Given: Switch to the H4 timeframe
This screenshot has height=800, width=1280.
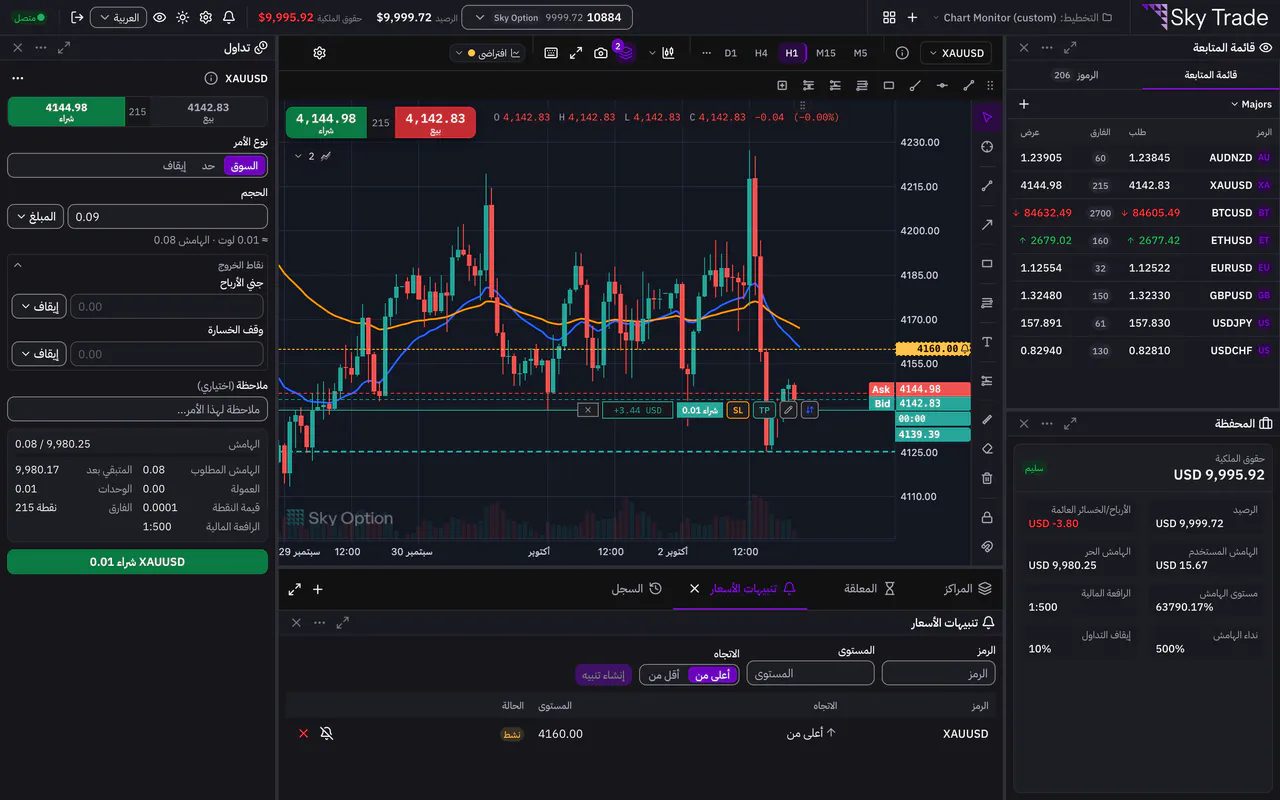Looking at the screenshot, I should tap(761, 53).
